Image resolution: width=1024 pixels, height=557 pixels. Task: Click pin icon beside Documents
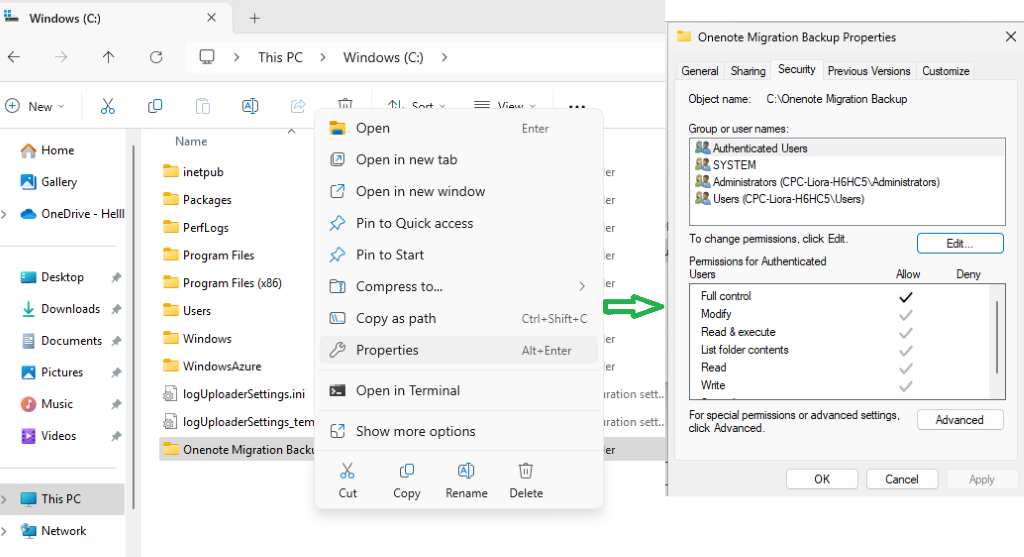point(116,341)
